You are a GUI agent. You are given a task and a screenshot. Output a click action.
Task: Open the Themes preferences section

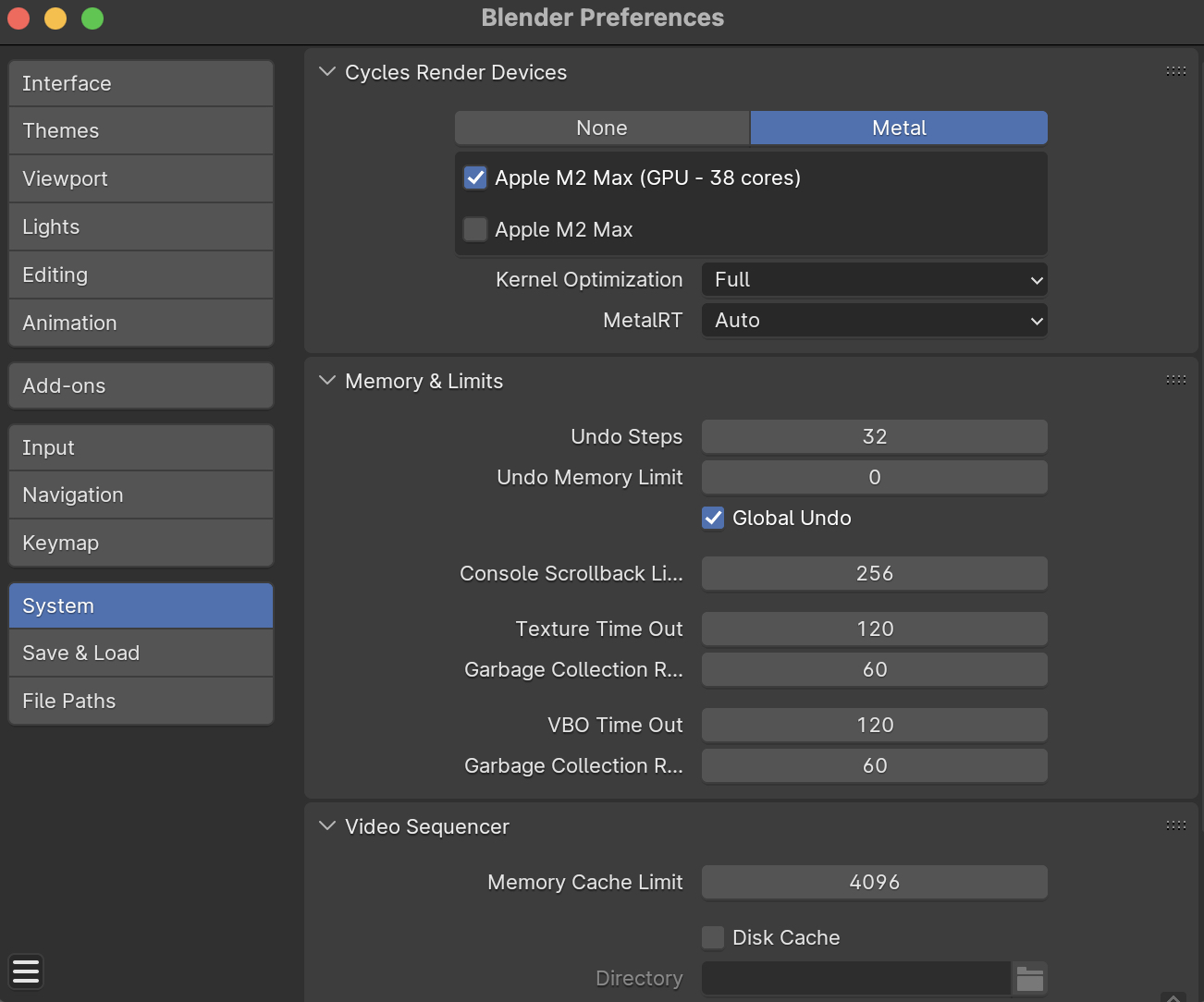141,130
